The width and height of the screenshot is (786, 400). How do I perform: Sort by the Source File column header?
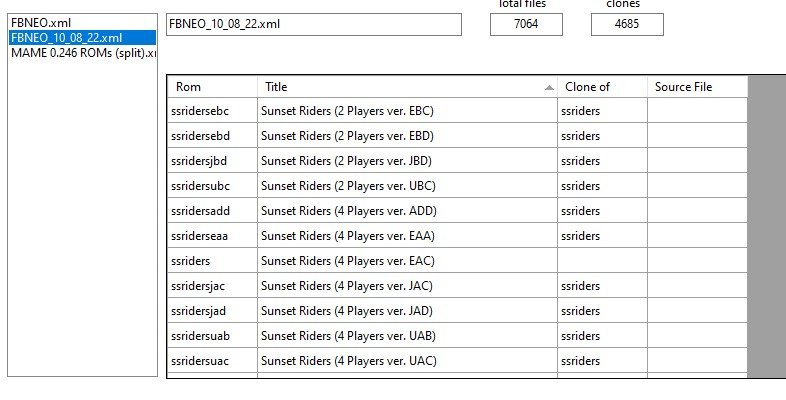pyautogui.click(x=697, y=87)
